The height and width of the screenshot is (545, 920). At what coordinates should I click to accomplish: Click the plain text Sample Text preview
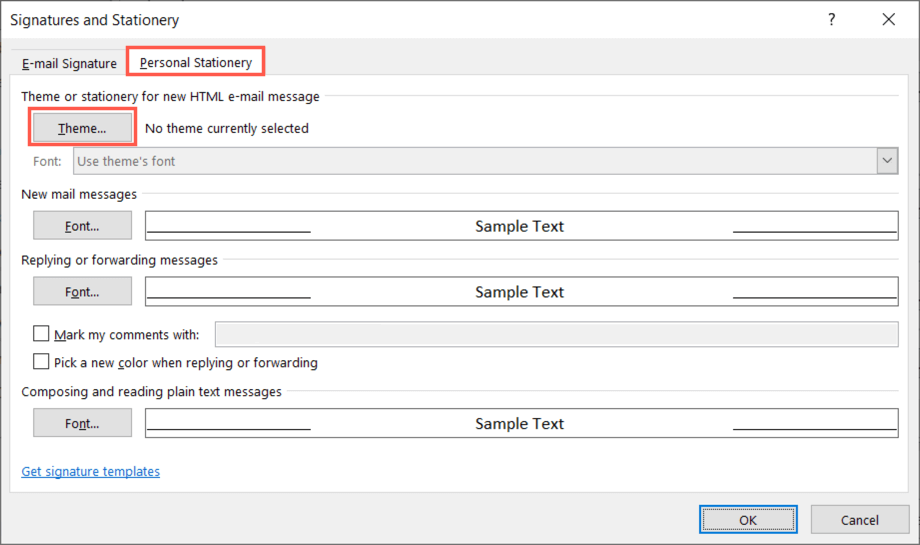click(x=520, y=424)
